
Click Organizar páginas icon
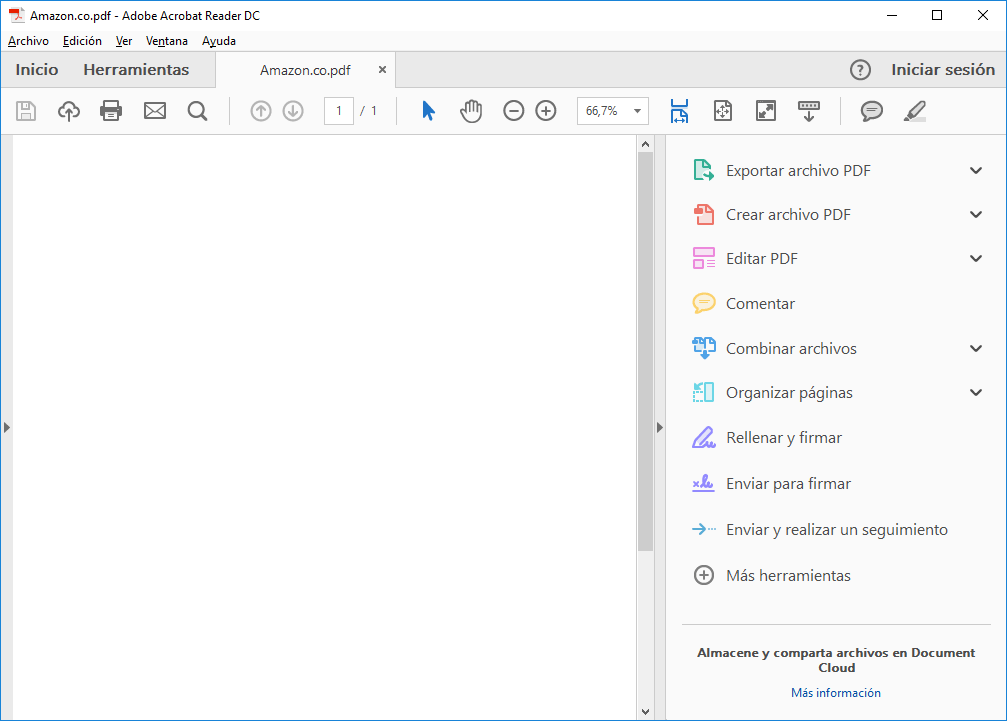click(703, 392)
